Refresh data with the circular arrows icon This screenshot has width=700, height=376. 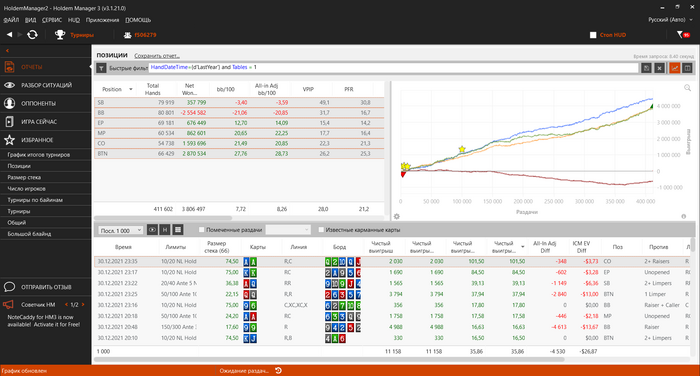coord(32,34)
